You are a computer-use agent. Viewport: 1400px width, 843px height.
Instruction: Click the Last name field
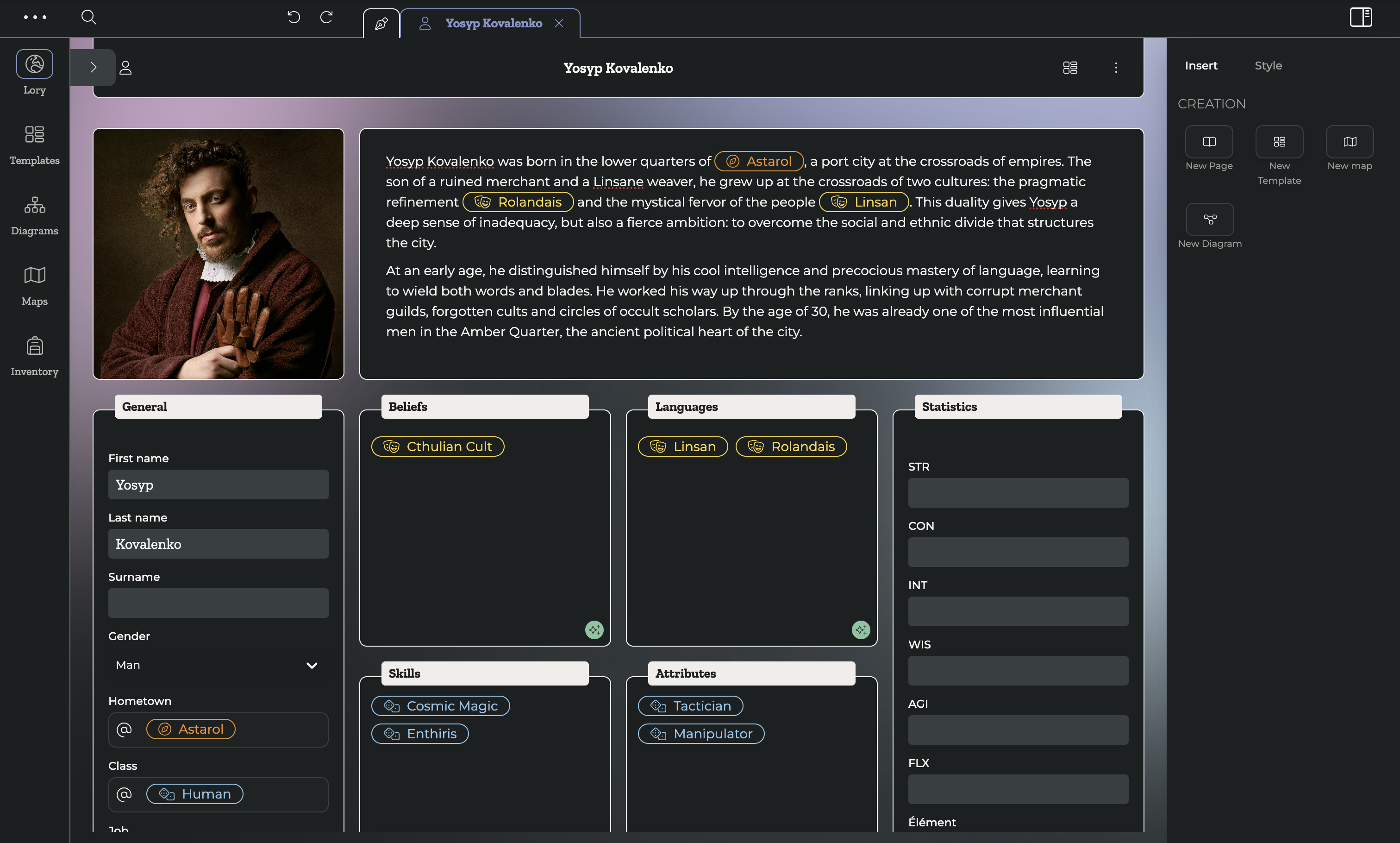click(219, 544)
